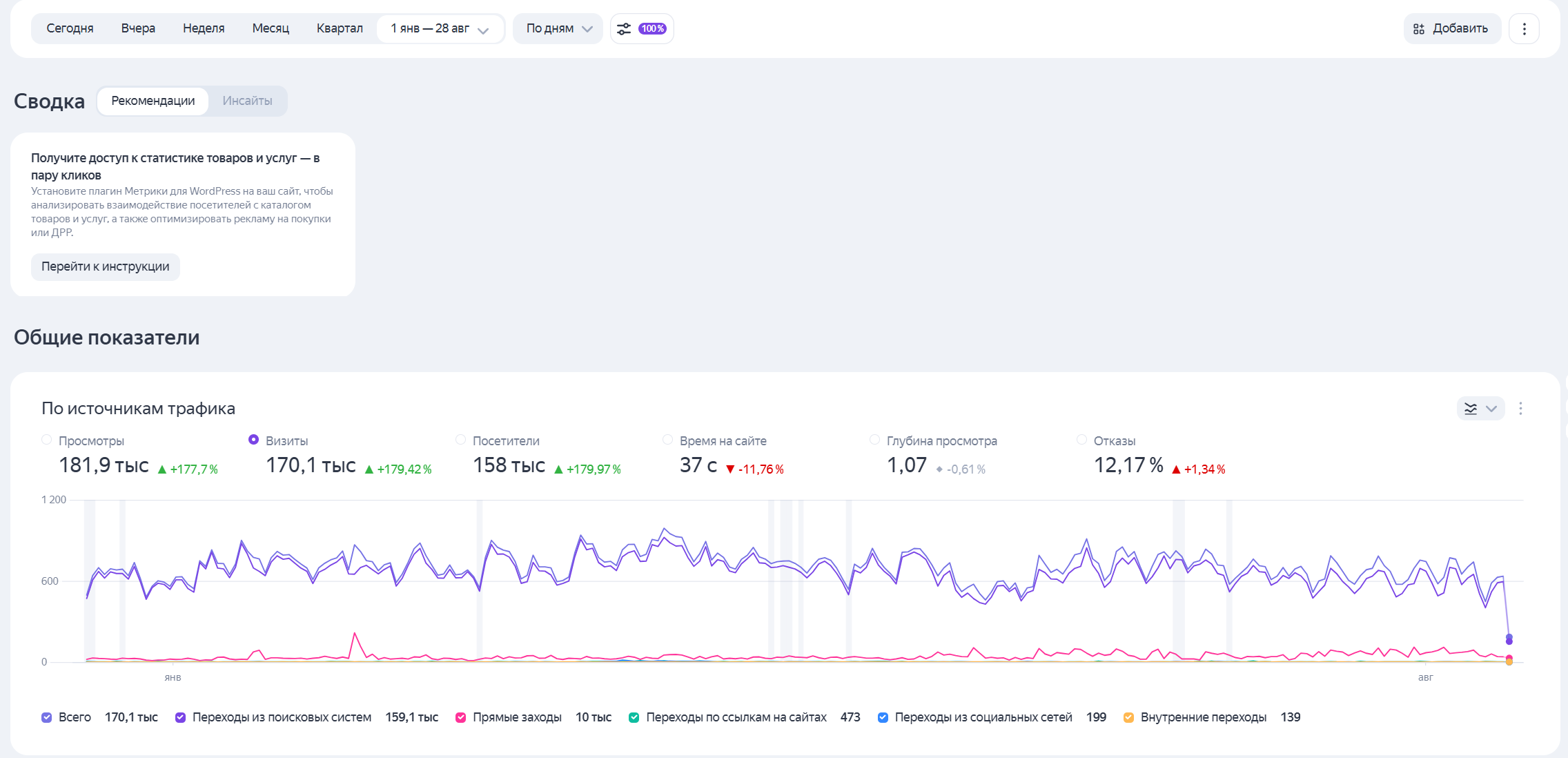The height and width of the screenshot is (758, 1568).
Task: Click green arrow next to +179,97%
Action: point(558,469)
